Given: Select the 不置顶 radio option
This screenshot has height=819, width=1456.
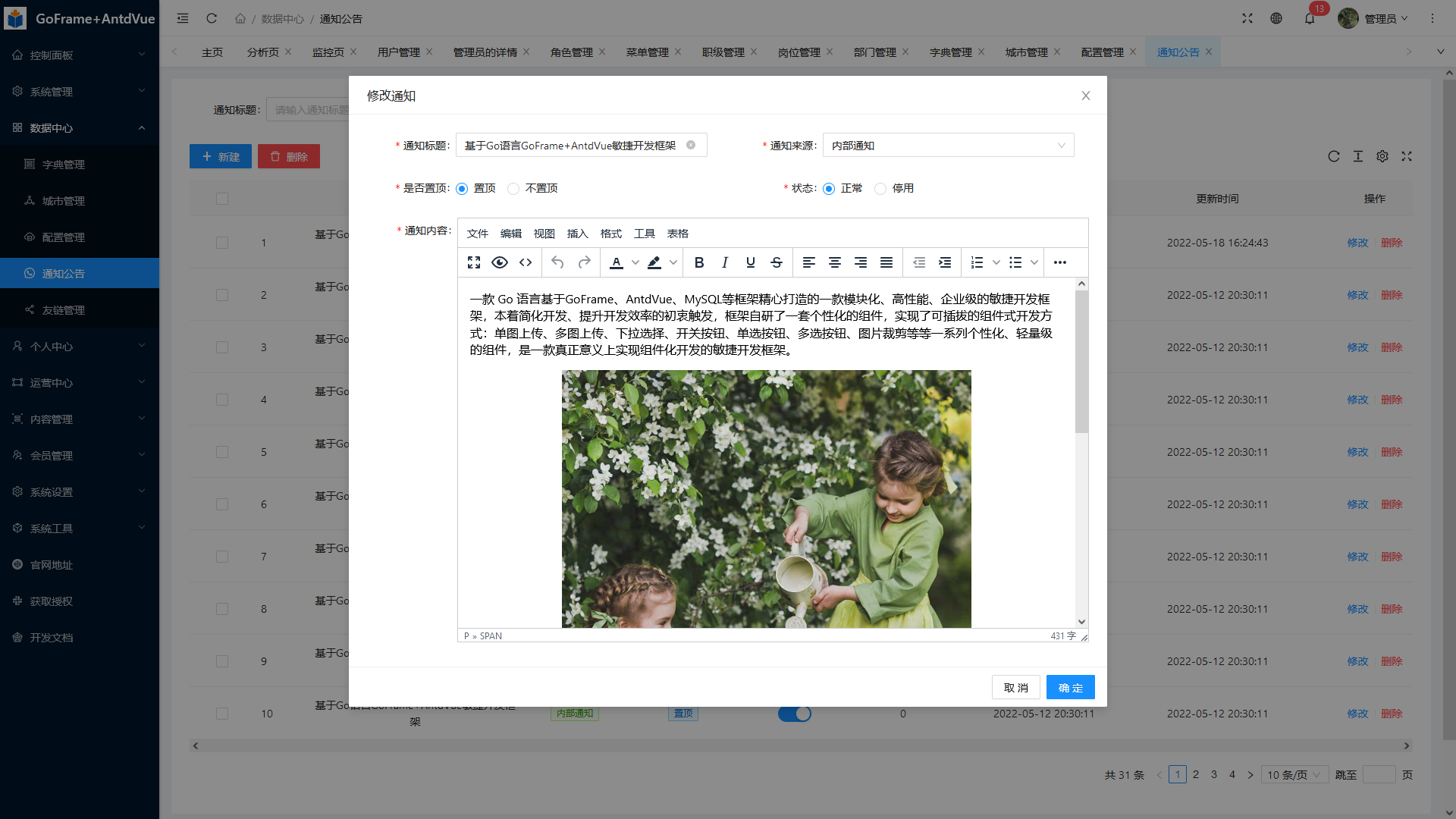Looking at the screenshot, I should (x=513, y=189).
